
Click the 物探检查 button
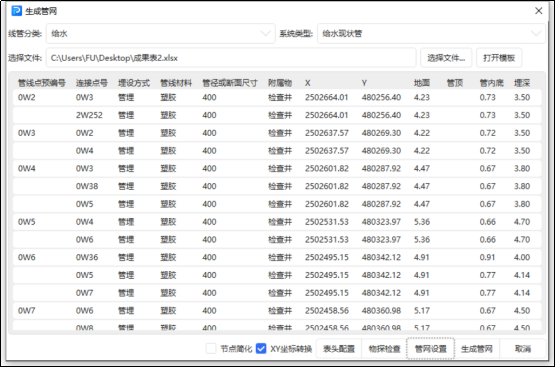click(x=384, y=349)
